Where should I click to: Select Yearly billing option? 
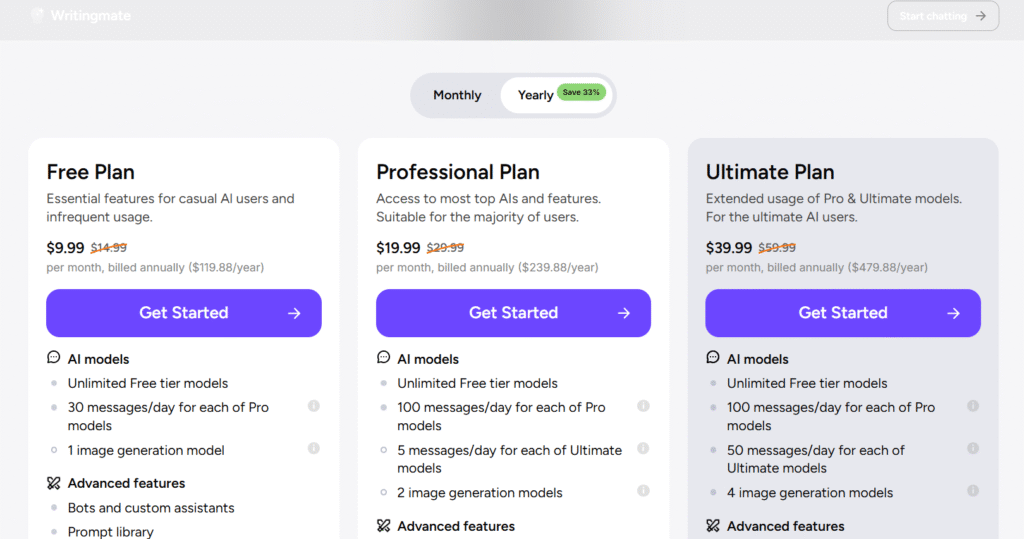(535, 95)
